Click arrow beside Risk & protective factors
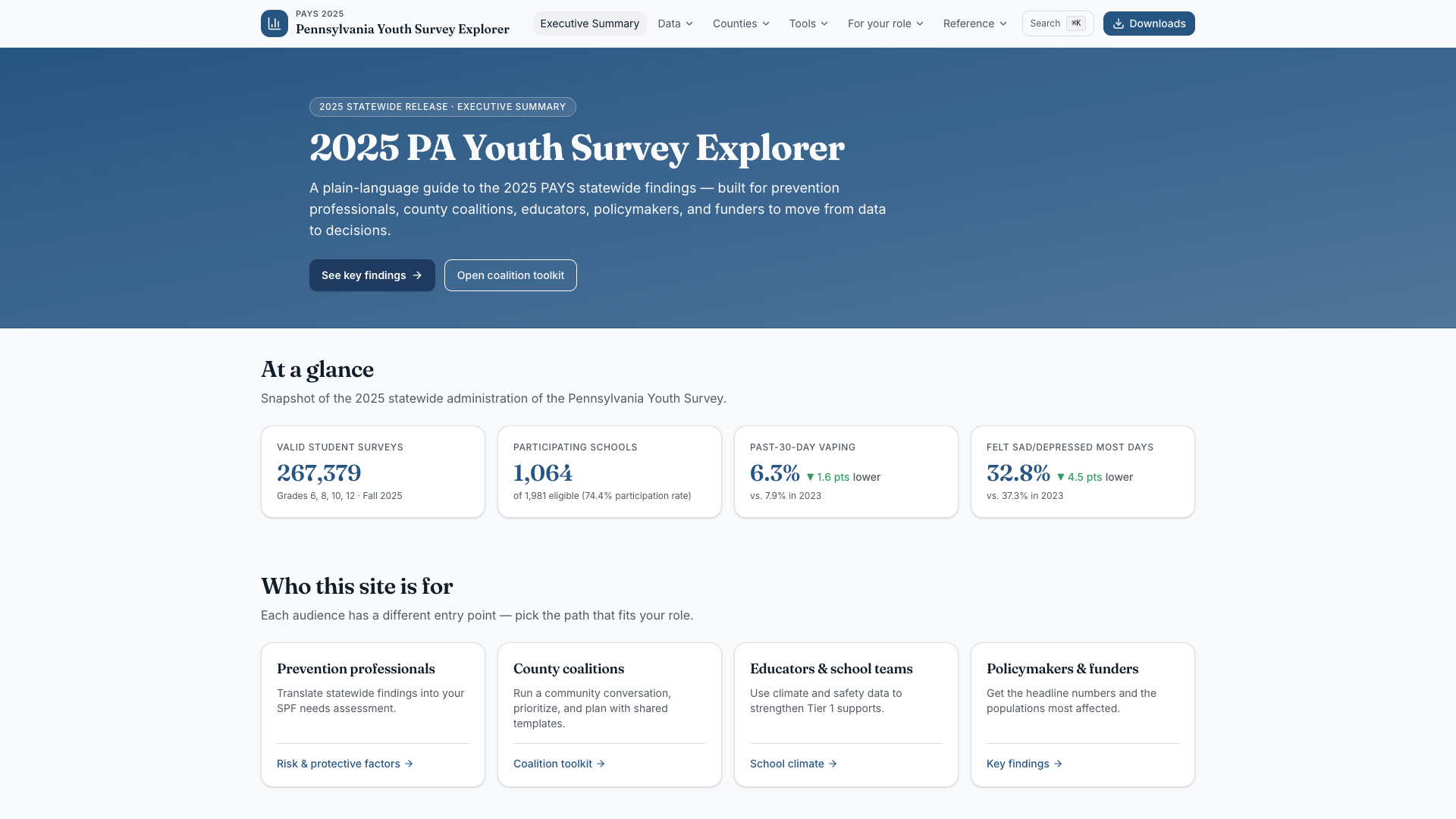The width and height of the screenshot is (1456, 819). (x=409, y=764)
